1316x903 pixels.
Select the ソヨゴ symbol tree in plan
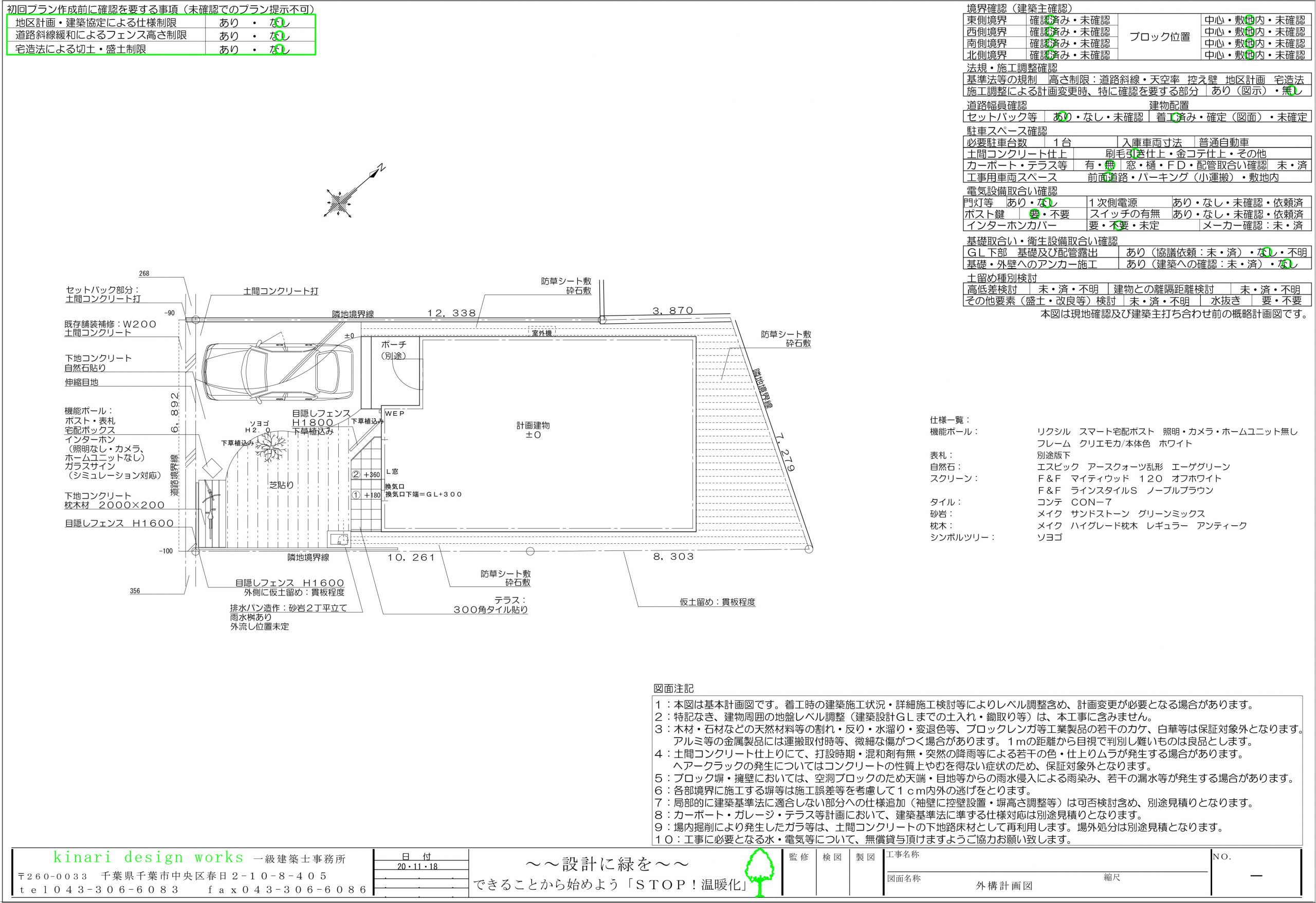(269, 447)
